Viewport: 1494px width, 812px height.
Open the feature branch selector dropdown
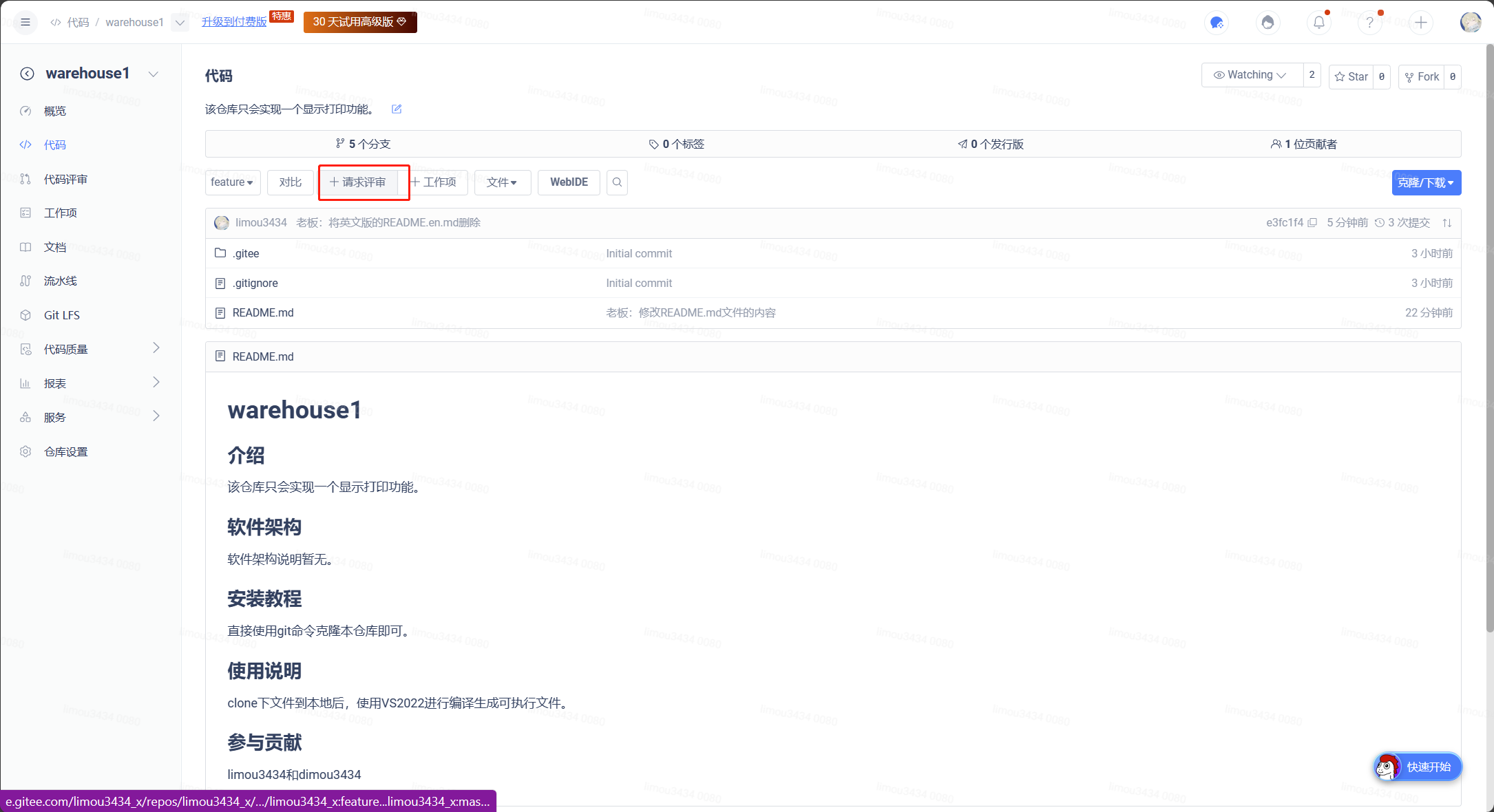pos(232,182)
